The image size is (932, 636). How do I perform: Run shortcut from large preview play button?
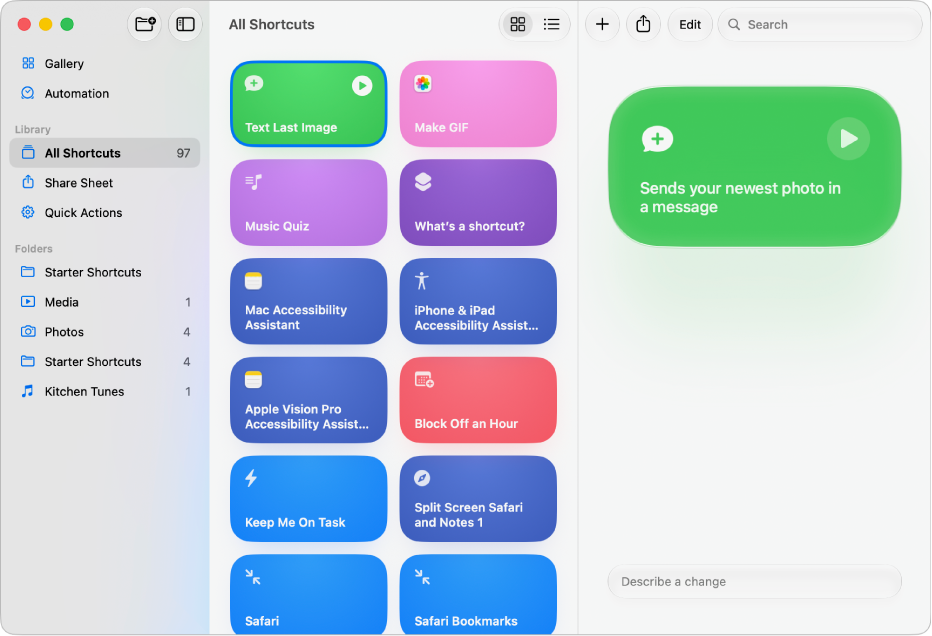point(848,139)
